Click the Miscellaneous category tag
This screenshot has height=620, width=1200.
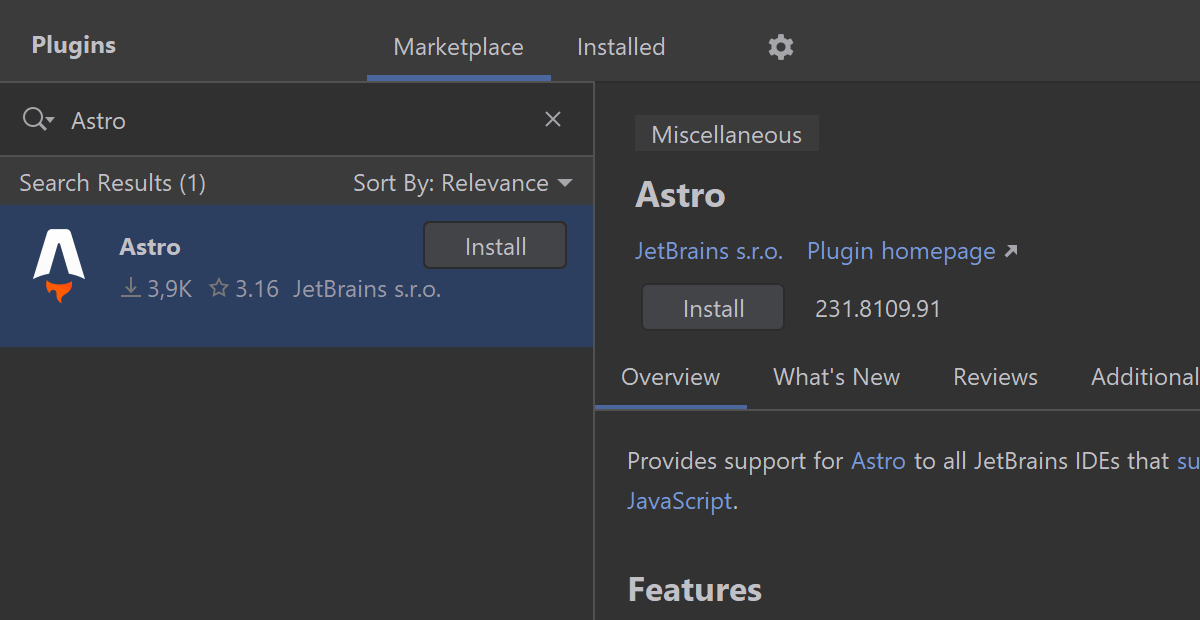[x=726, y=135]
